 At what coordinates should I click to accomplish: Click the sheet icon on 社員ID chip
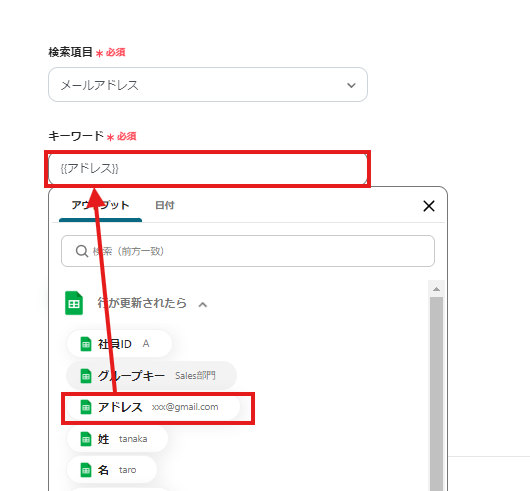coord(86,344)
